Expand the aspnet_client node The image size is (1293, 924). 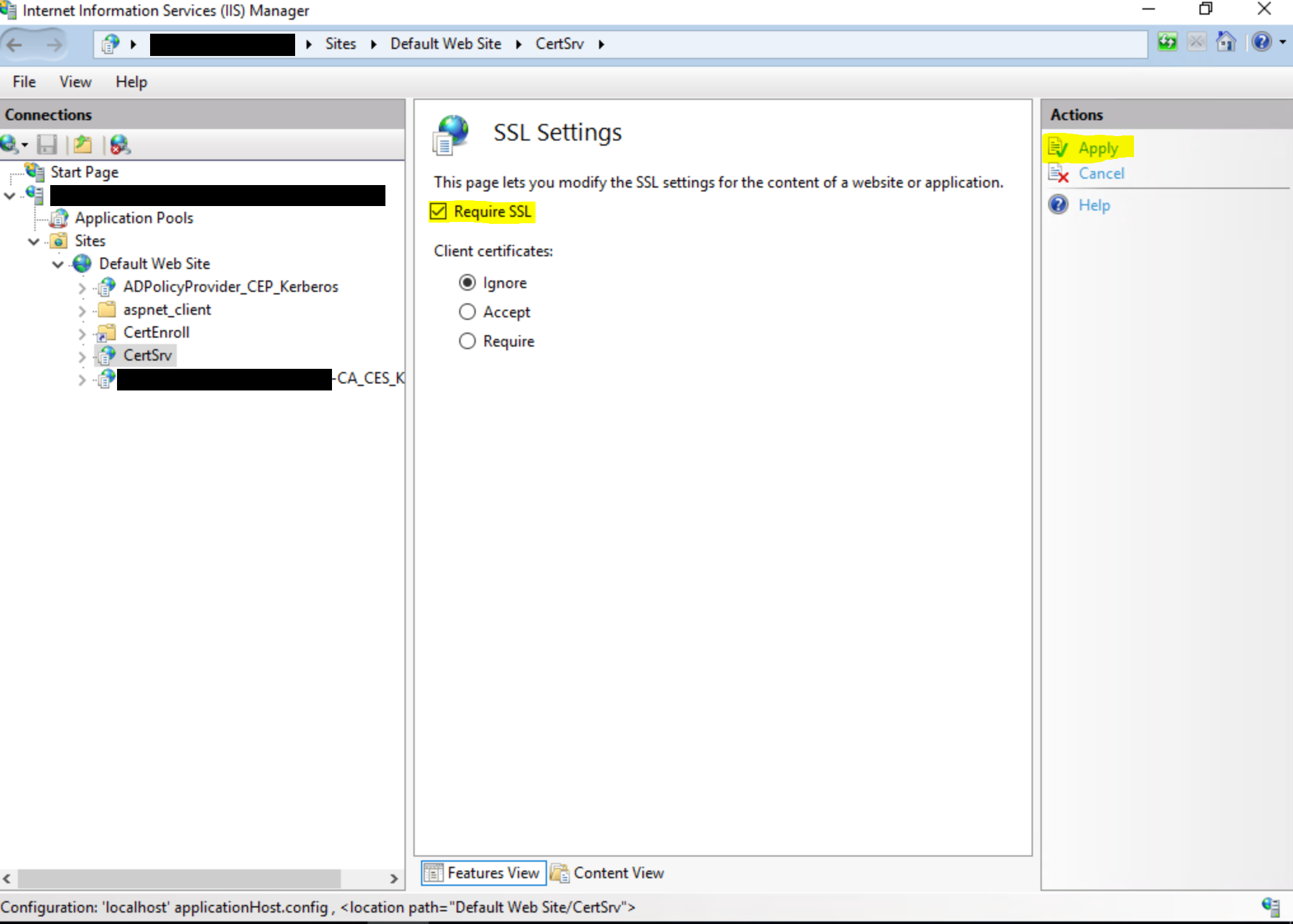click(82, 310)
